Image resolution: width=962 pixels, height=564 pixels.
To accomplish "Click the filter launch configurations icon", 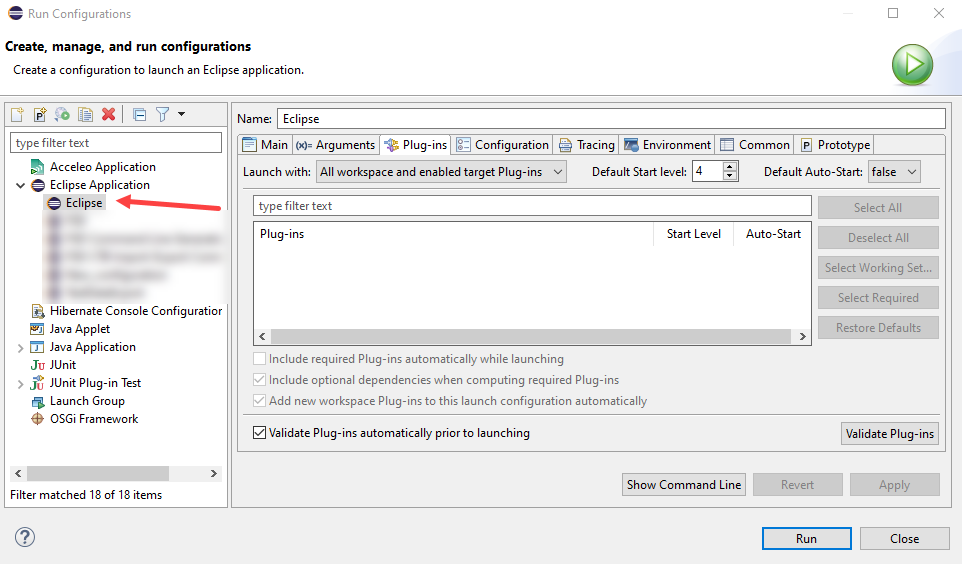I will 163,114.
